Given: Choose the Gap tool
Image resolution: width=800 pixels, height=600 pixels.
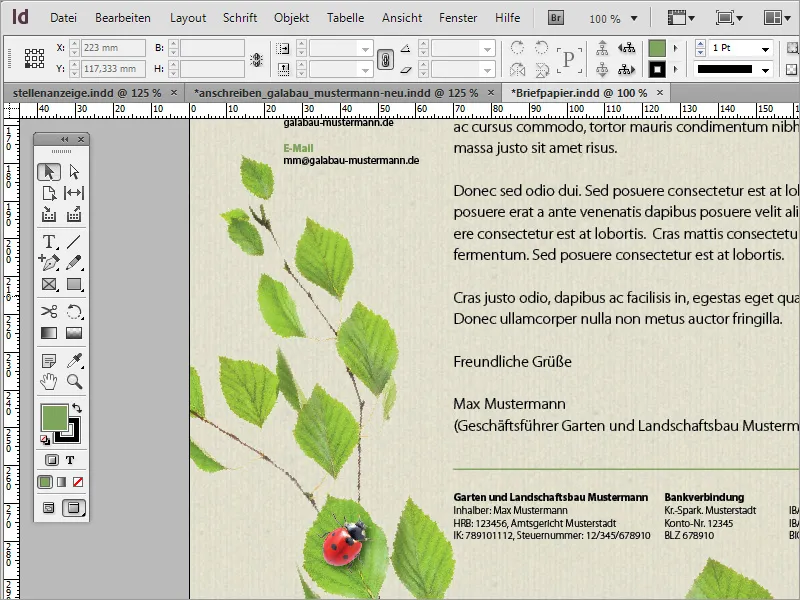Looking at the screenshot, I should [74, 193].
